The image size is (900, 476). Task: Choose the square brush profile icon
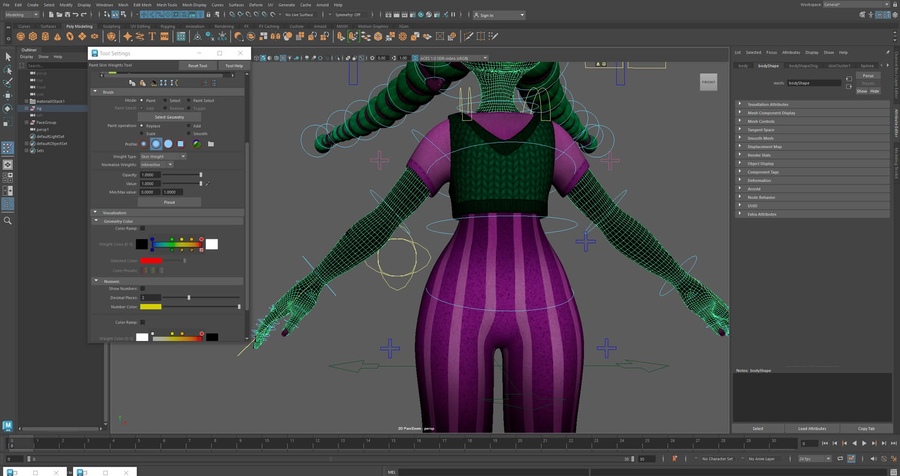pyautogui.click(x=181, y=144)
